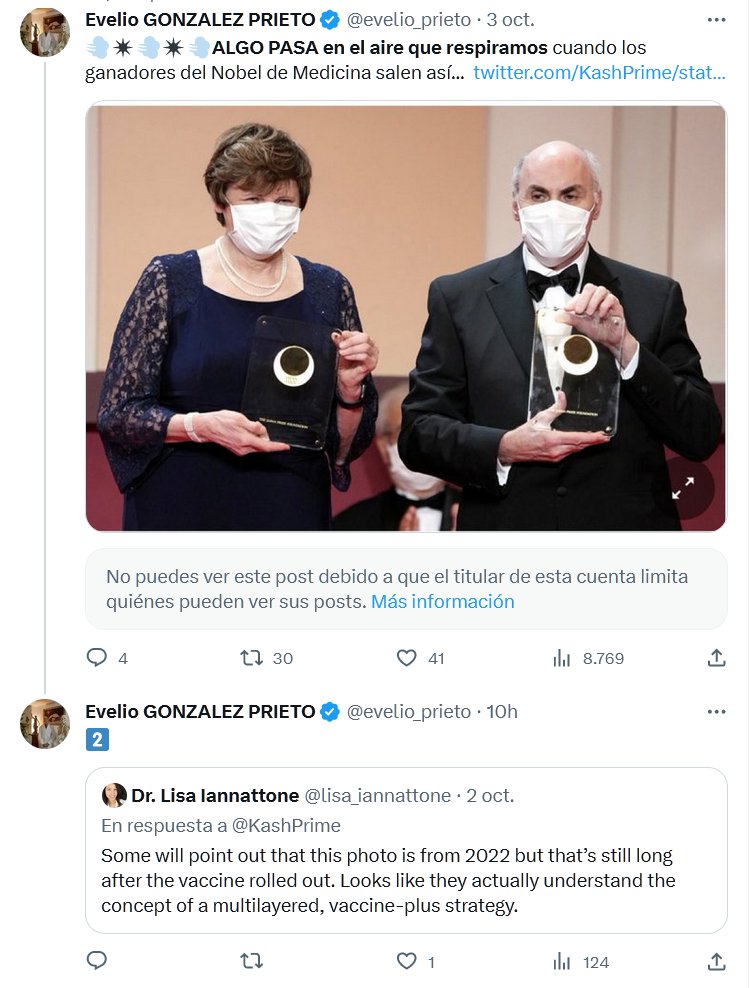754x988 pixels.
Task: Like the second post with 1 like
Action: point(407,961)
